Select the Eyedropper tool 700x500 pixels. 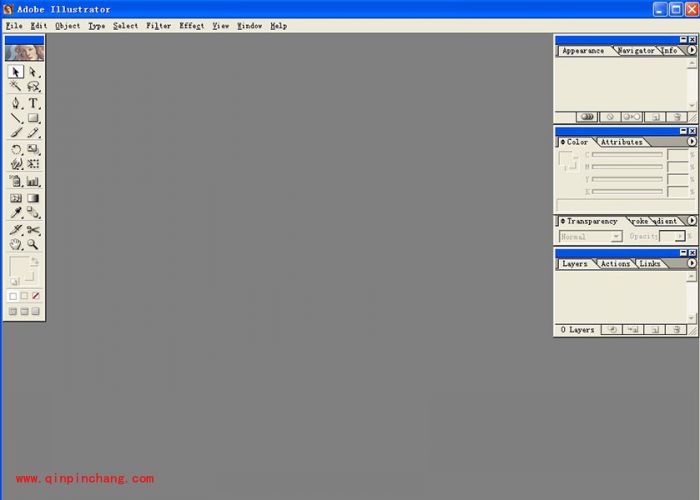pos(16,213)
